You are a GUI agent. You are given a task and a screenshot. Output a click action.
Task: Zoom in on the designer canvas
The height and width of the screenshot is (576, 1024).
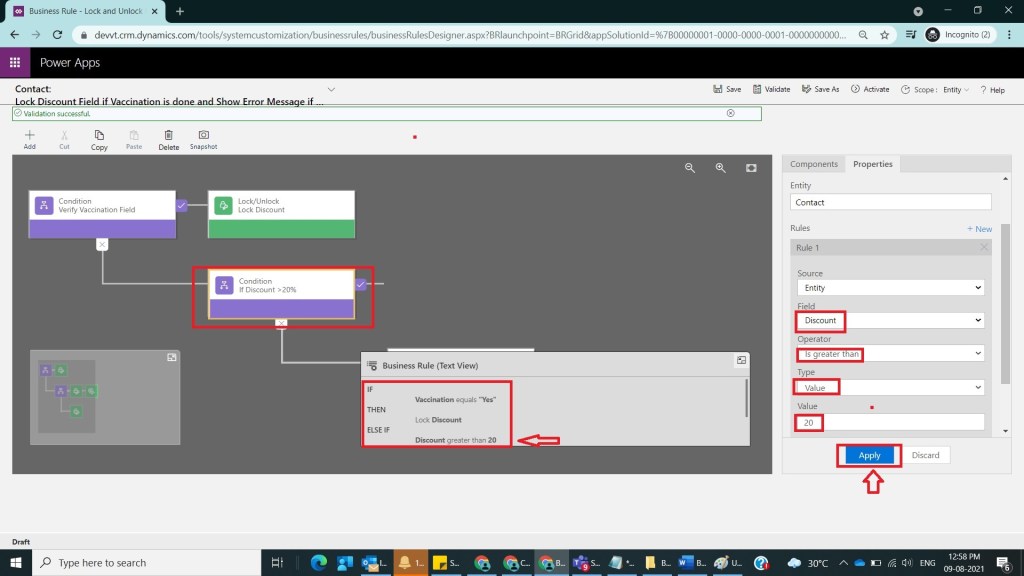click(x=720, y=168)
